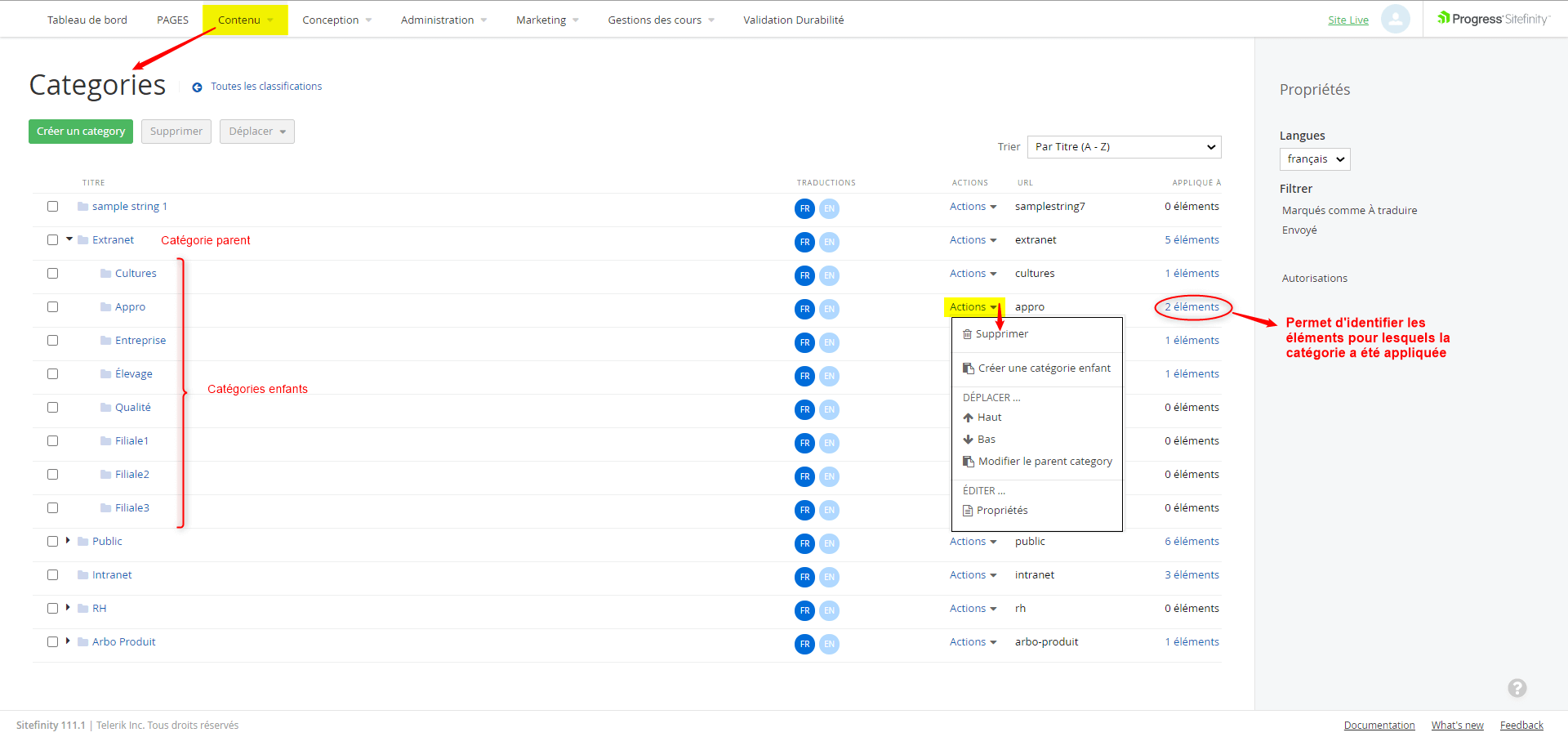The image size is (1568, 737).
Task: Click the FR translation badge for Extranet
Action: tap(804, 242)
